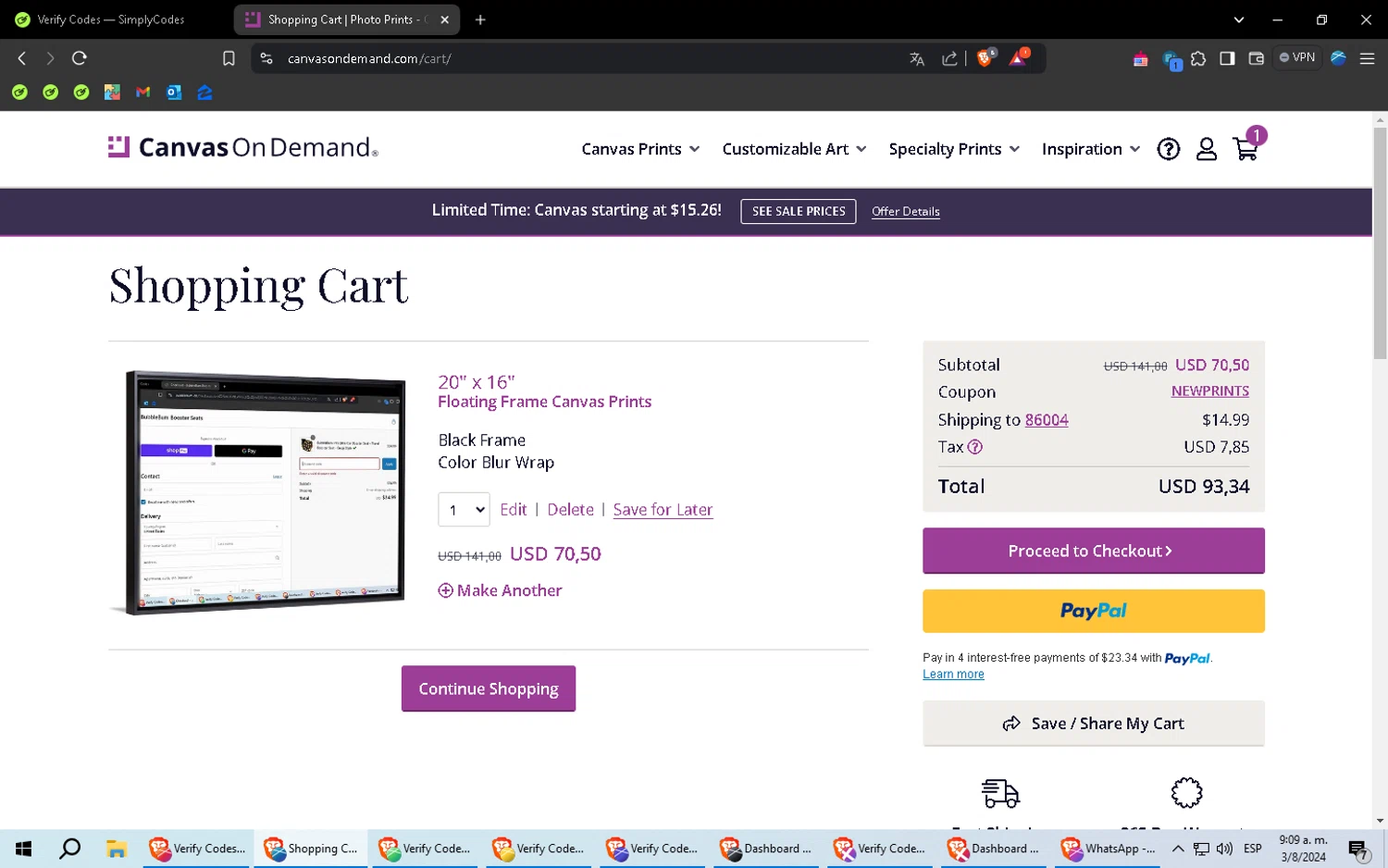Click Make Another link

coord(501,590)
